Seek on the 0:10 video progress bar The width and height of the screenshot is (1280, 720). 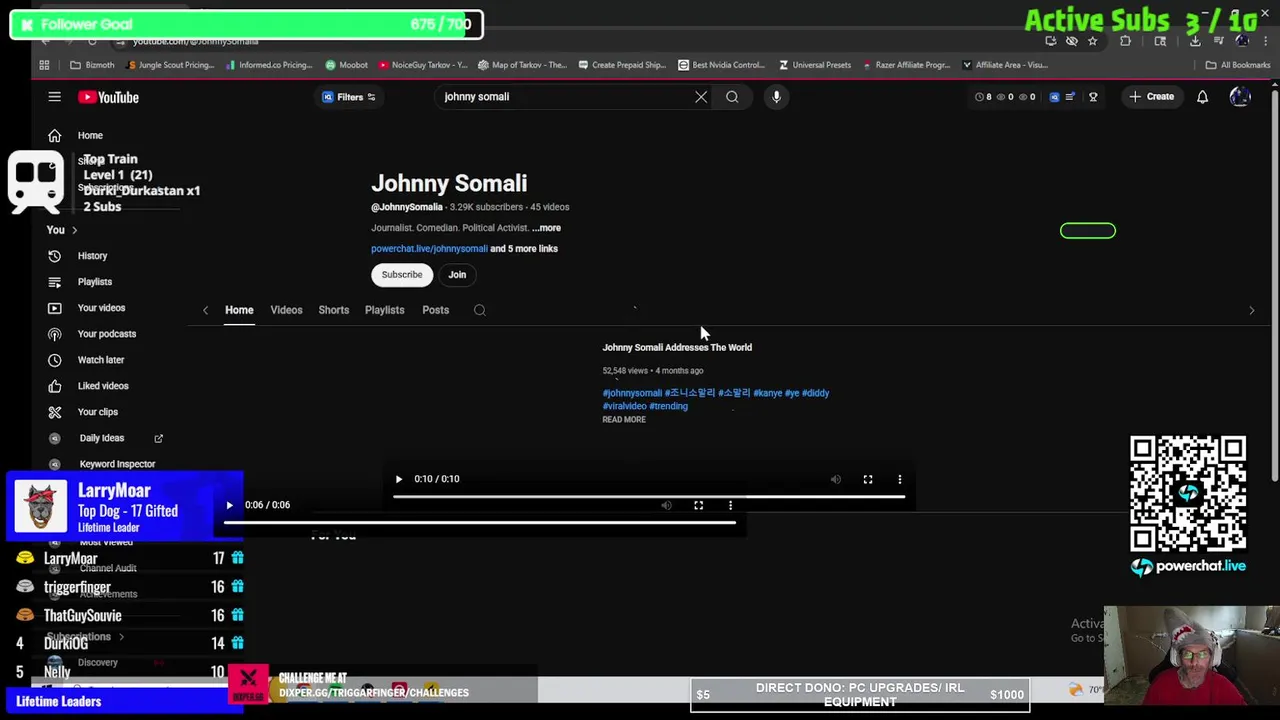pyautogui.click(x=649, y=496)
